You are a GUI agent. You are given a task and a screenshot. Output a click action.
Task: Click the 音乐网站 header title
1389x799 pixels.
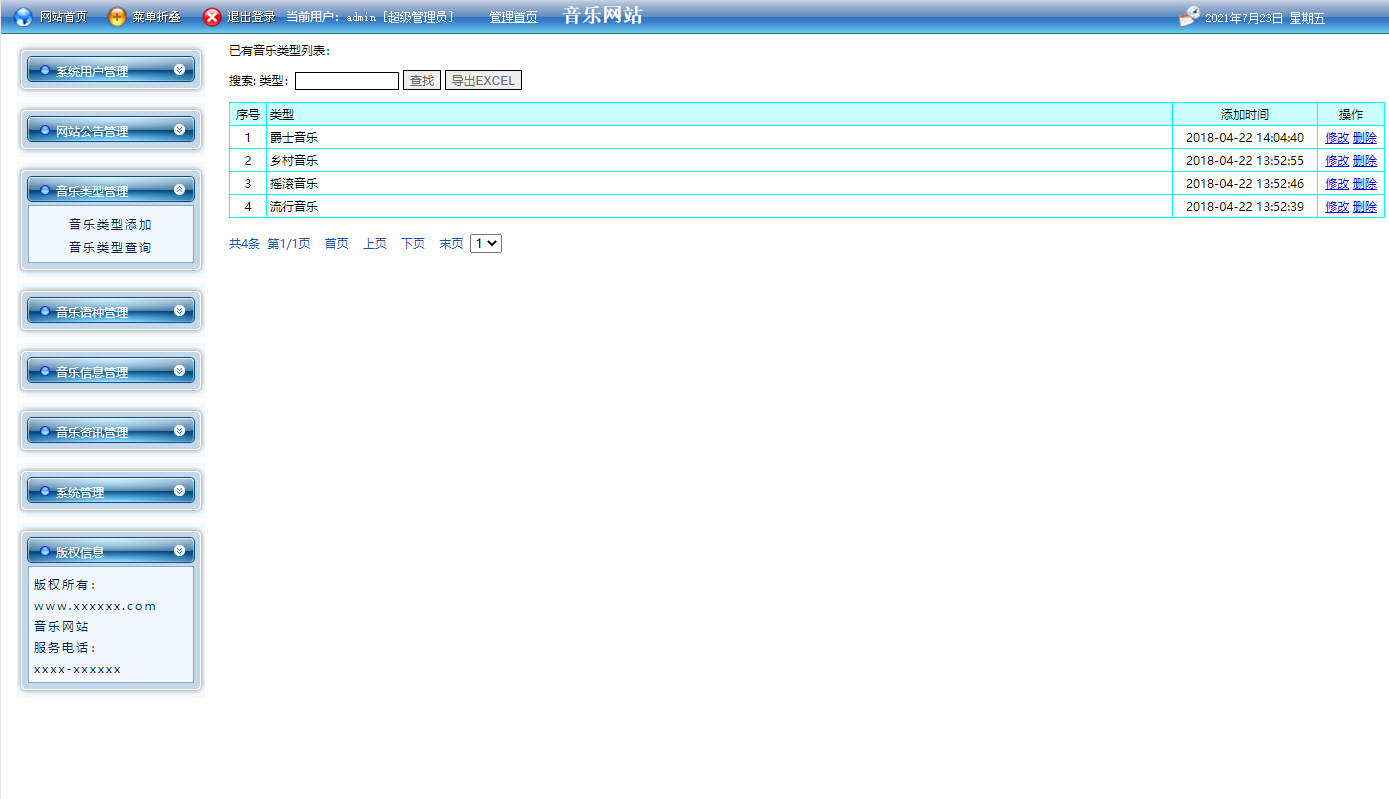click(x=603, y=16)
